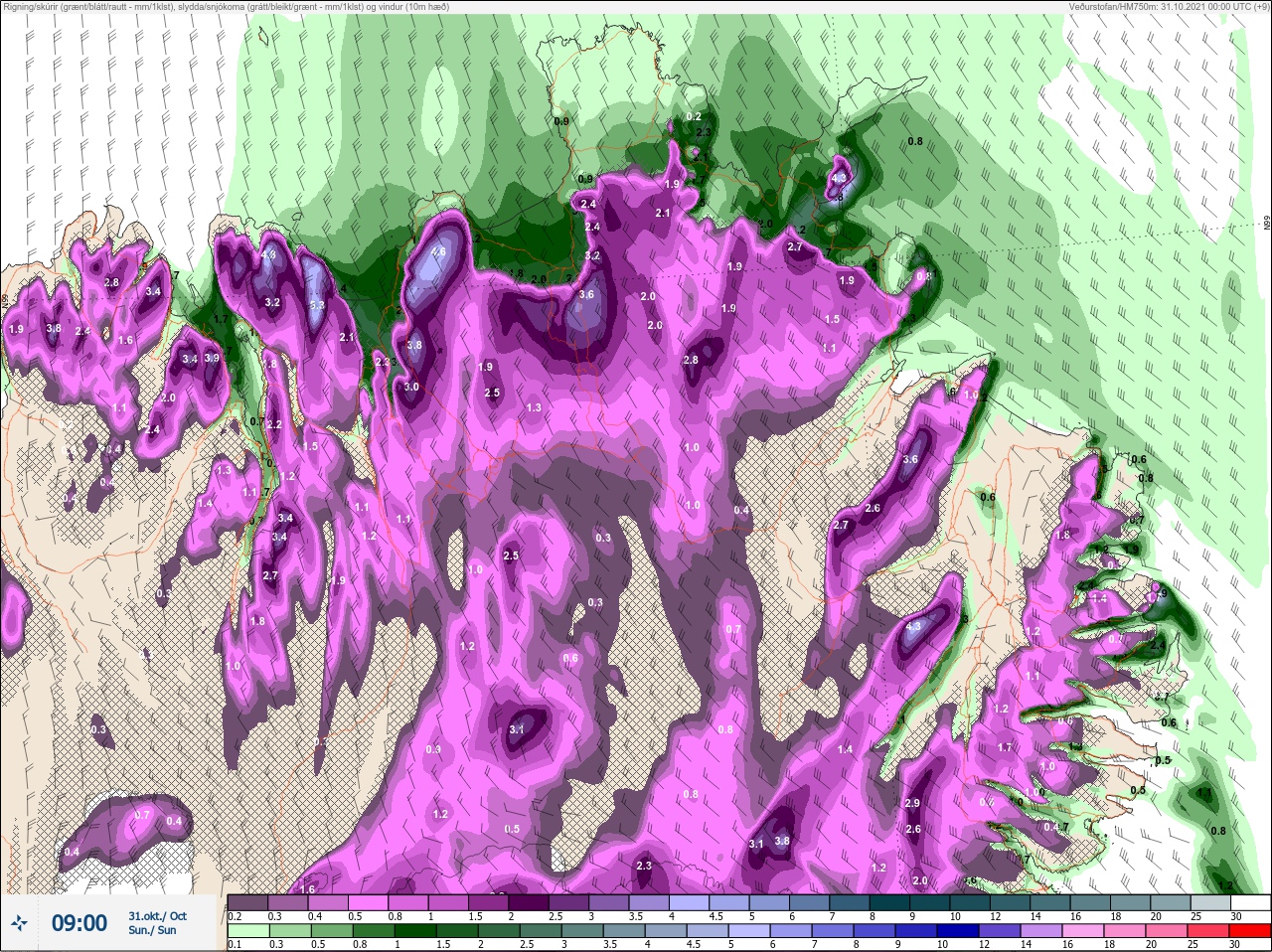Click the four-point star icon beside 09:00

pos(21,923)
